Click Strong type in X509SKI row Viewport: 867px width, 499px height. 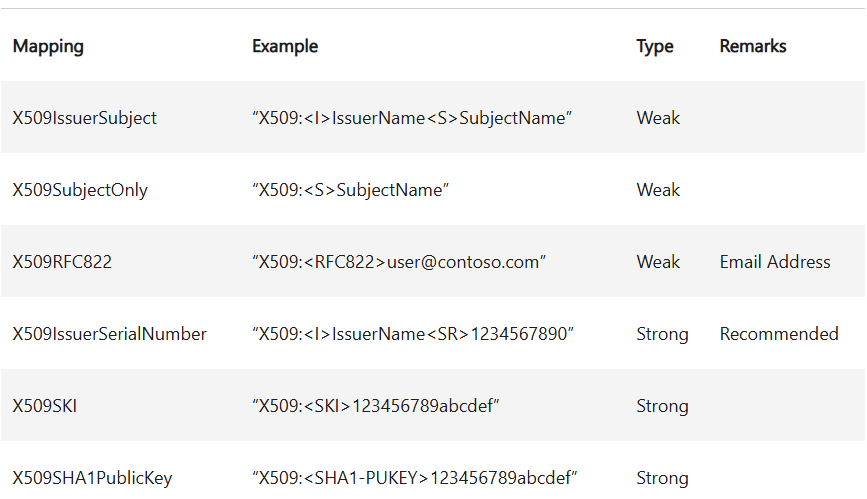(662, 406)
